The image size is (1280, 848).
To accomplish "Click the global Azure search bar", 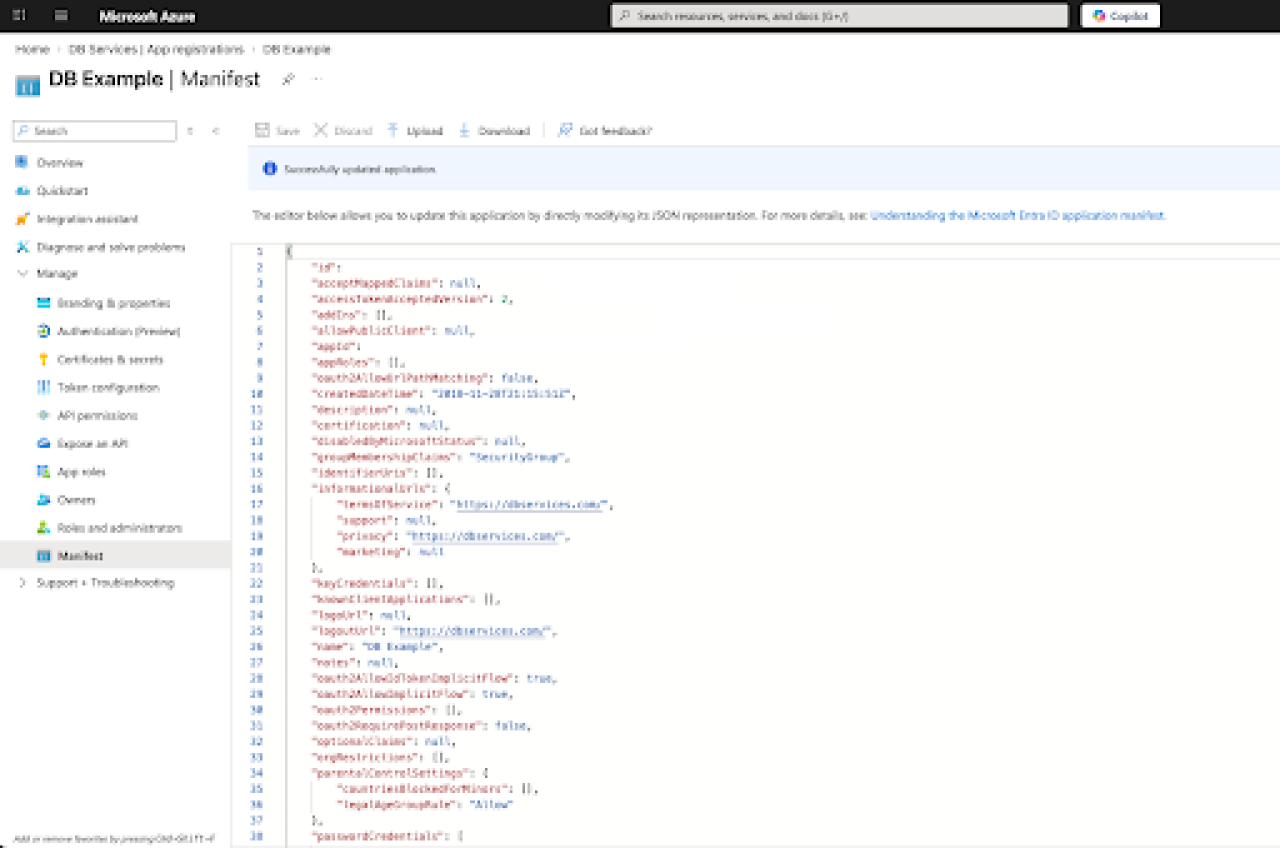I will point(840,15).
